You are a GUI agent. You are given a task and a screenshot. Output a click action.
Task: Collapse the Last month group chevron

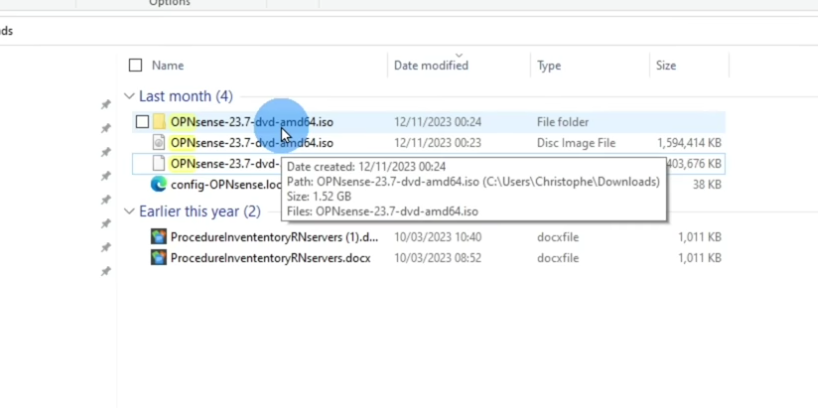point(129,97)
